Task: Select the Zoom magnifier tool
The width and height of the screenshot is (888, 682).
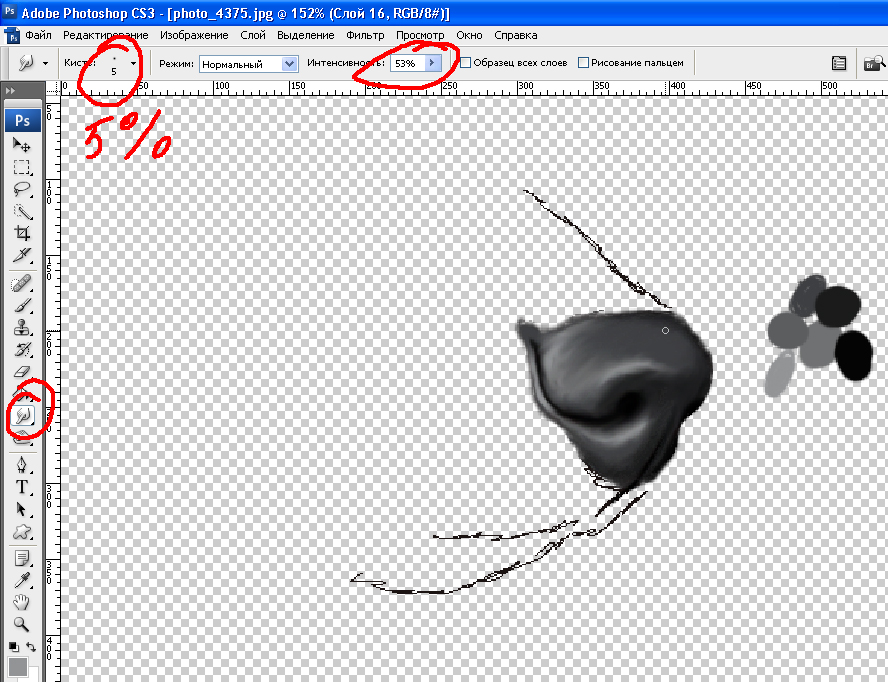Action: pyautogui.click(x=22, y=625)
